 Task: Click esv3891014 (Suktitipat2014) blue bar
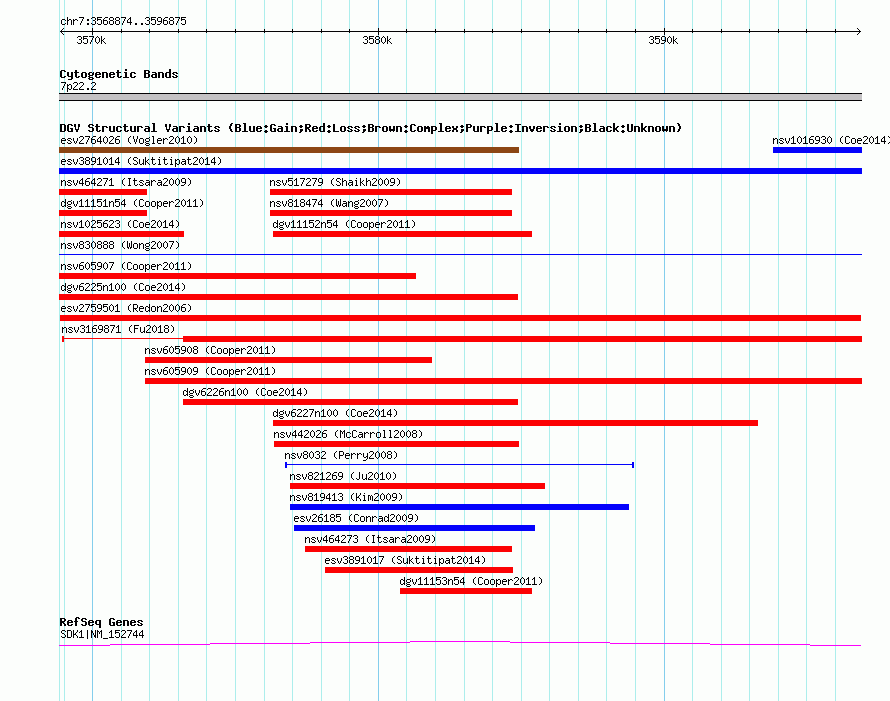pyautogui.click(x=460, y=171)
